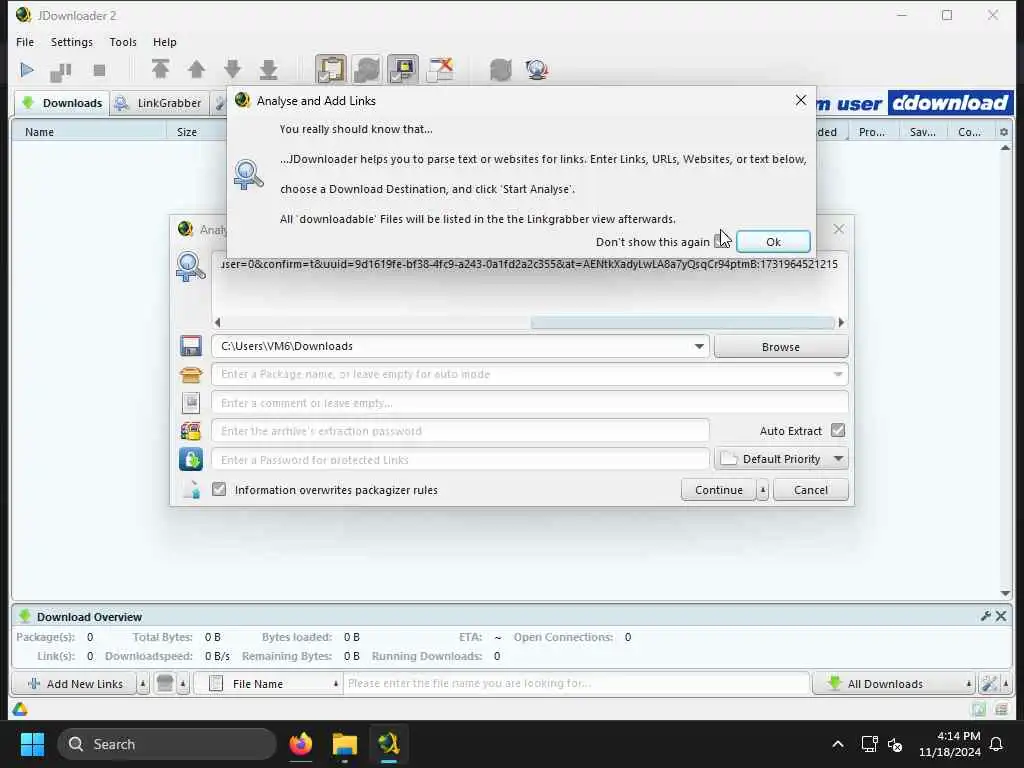1024x768 pixels.
Task: Open the File Name search filter dropdown
Action: tap(268, 684)
